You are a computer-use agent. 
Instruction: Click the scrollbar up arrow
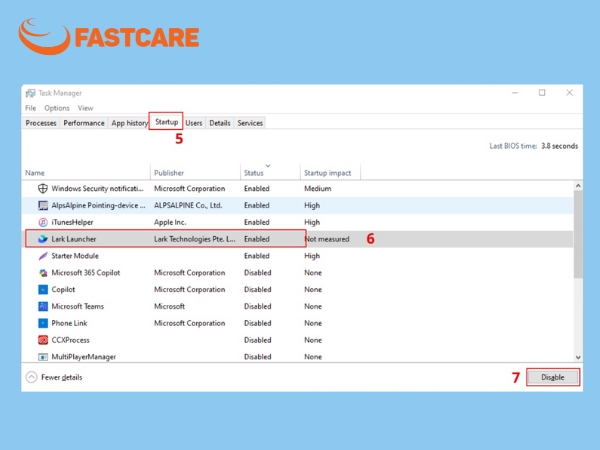[x=578, y=186]
